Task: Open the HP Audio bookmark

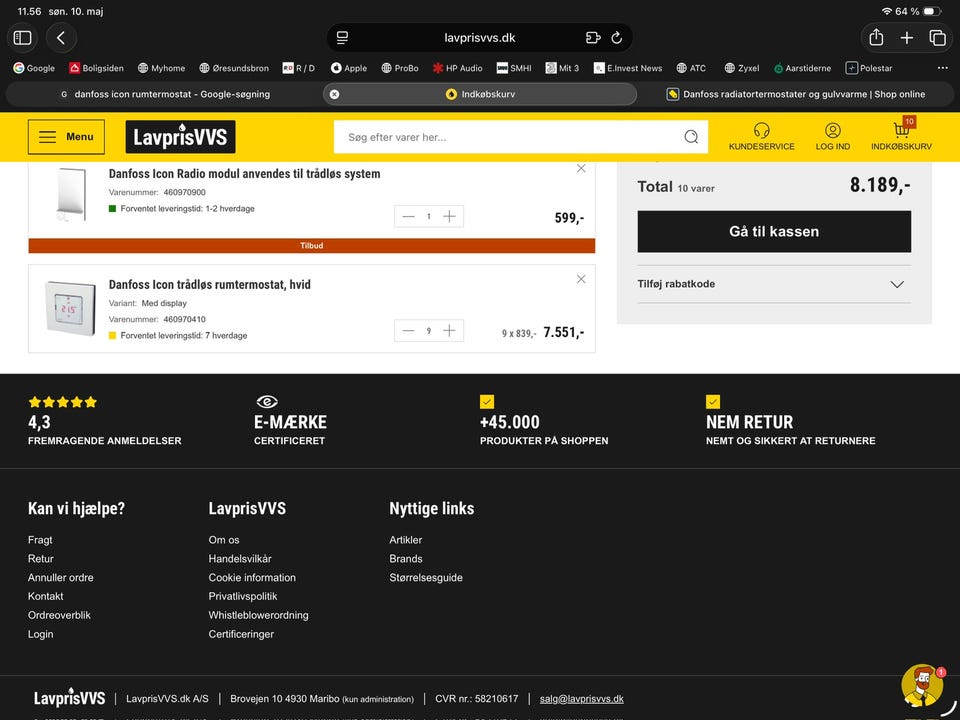Action: [x=457, y=68]
